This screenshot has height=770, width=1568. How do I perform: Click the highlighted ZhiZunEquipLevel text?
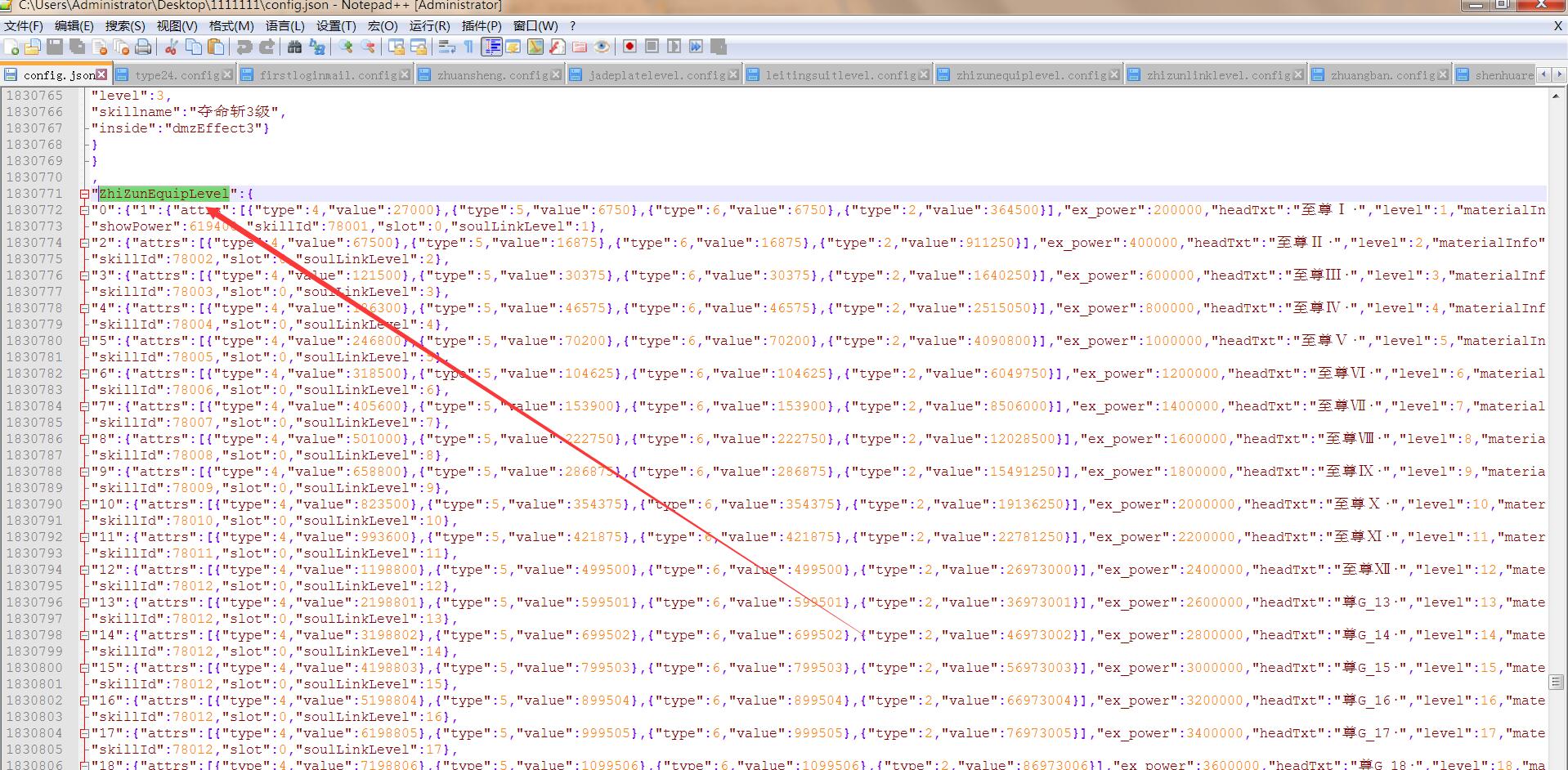pyautogui.click(x=164, y=194)
